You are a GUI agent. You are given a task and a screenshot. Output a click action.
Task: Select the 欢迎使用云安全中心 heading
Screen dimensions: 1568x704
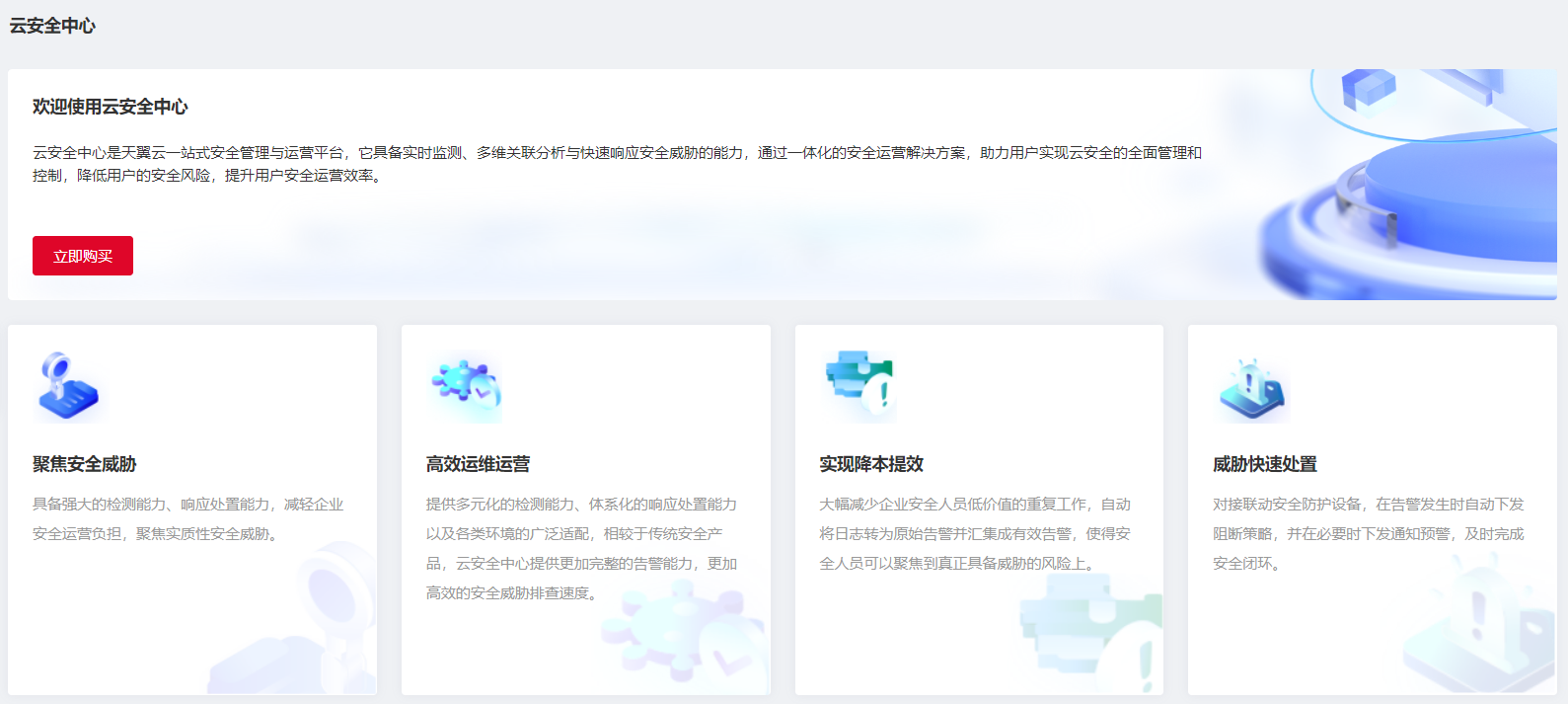[x=111, y=107]
